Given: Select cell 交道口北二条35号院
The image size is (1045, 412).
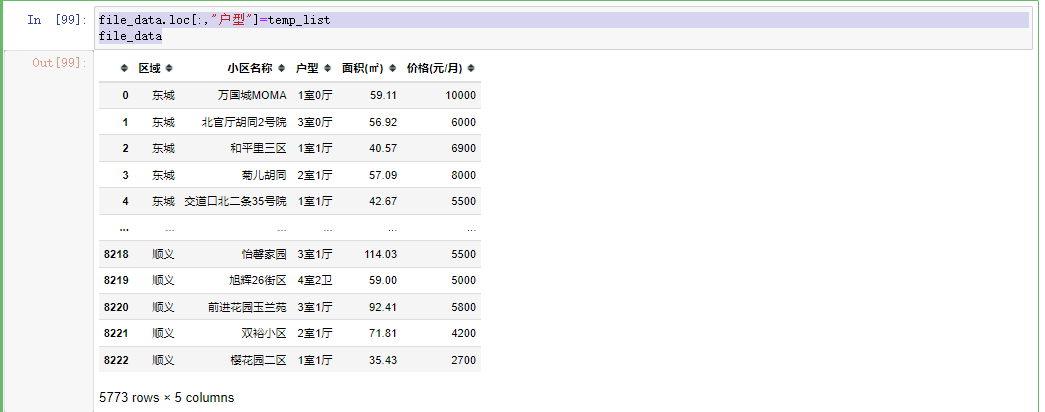Looking at the screenshot, I should (x=235, y=201).
